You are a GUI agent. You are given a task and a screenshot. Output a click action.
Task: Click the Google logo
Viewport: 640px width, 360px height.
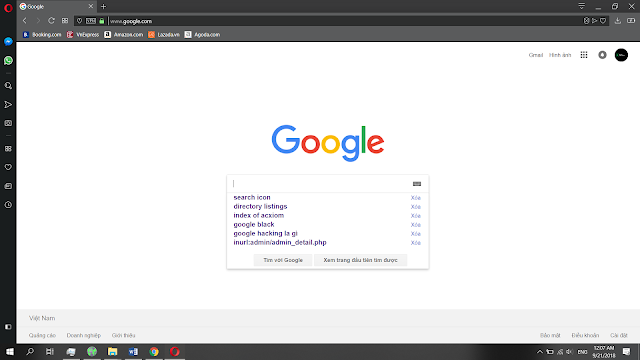coord(328,143)
